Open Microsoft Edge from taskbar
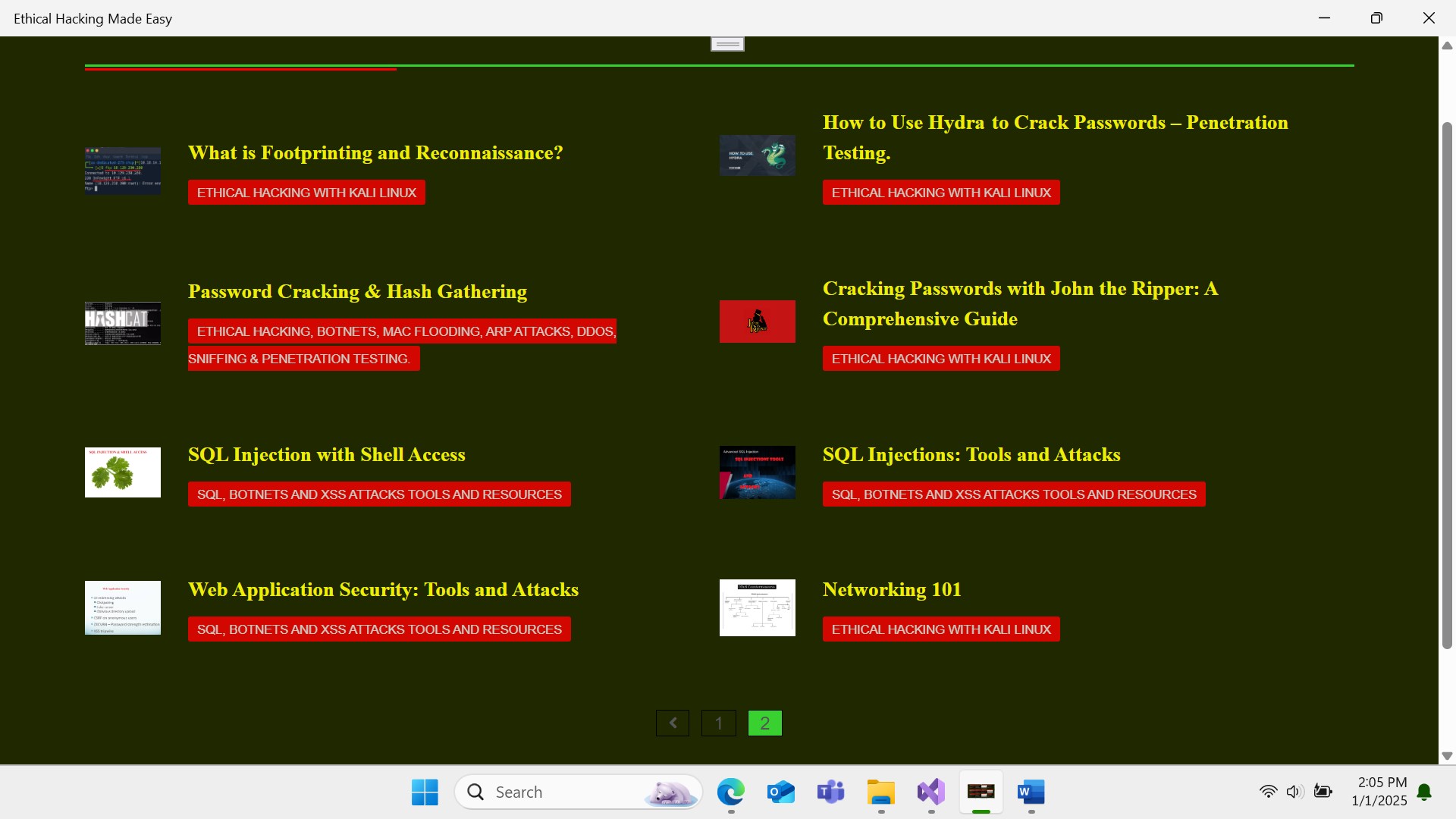 [x=730, y=792]
